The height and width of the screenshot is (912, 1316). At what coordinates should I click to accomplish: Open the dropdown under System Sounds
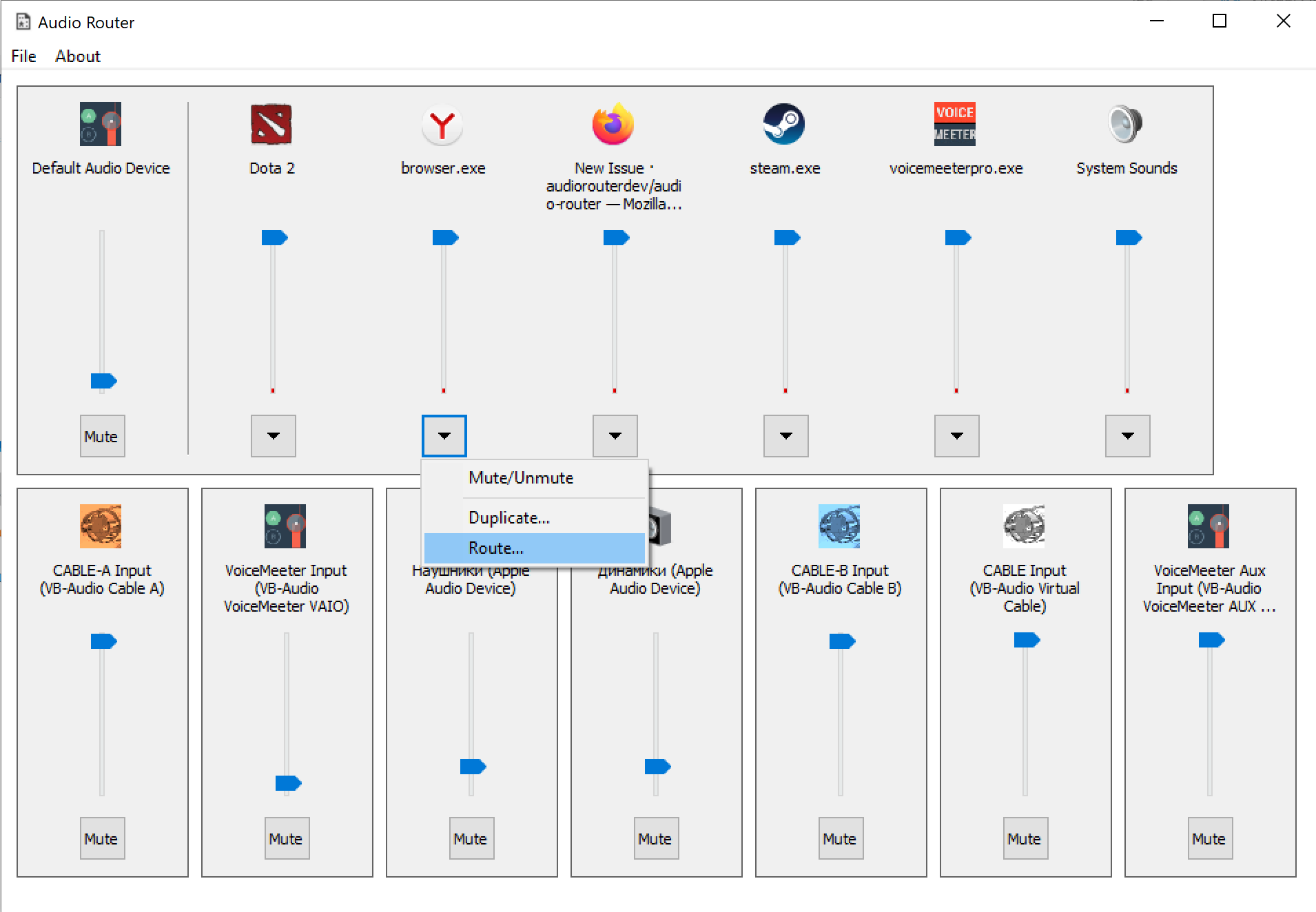pos(1127,436)
